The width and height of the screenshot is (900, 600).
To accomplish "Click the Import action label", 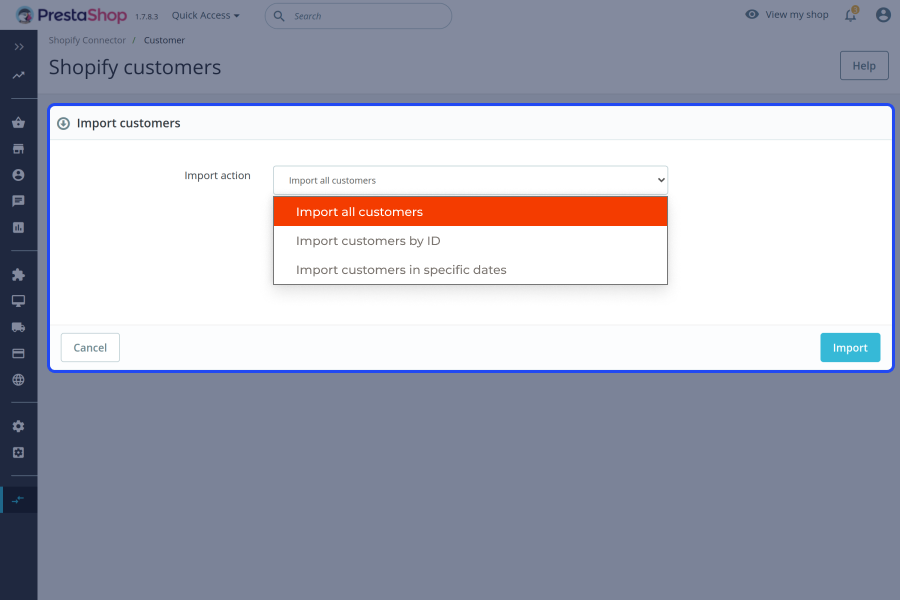I will click(x=218, y=176).
